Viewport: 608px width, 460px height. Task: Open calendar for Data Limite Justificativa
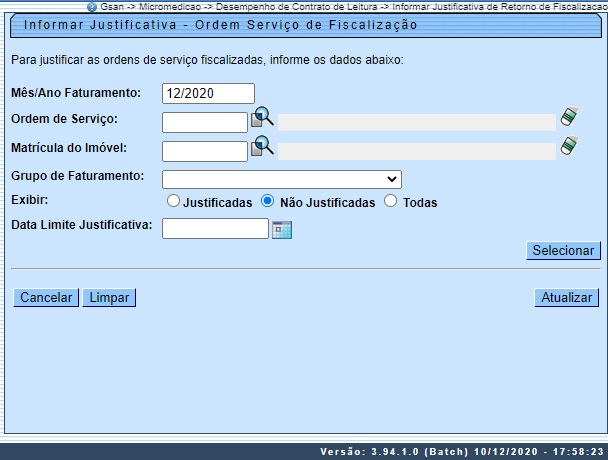coord(282,230)
